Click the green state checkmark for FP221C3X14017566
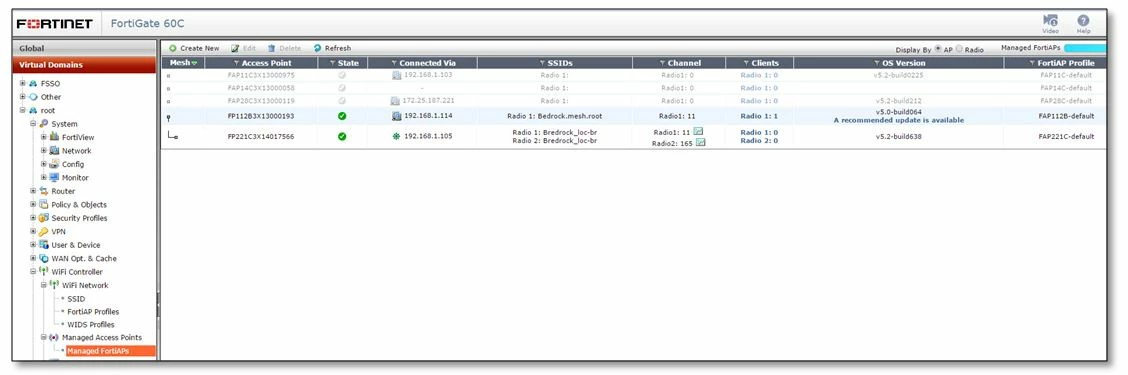 click(342, 136)
